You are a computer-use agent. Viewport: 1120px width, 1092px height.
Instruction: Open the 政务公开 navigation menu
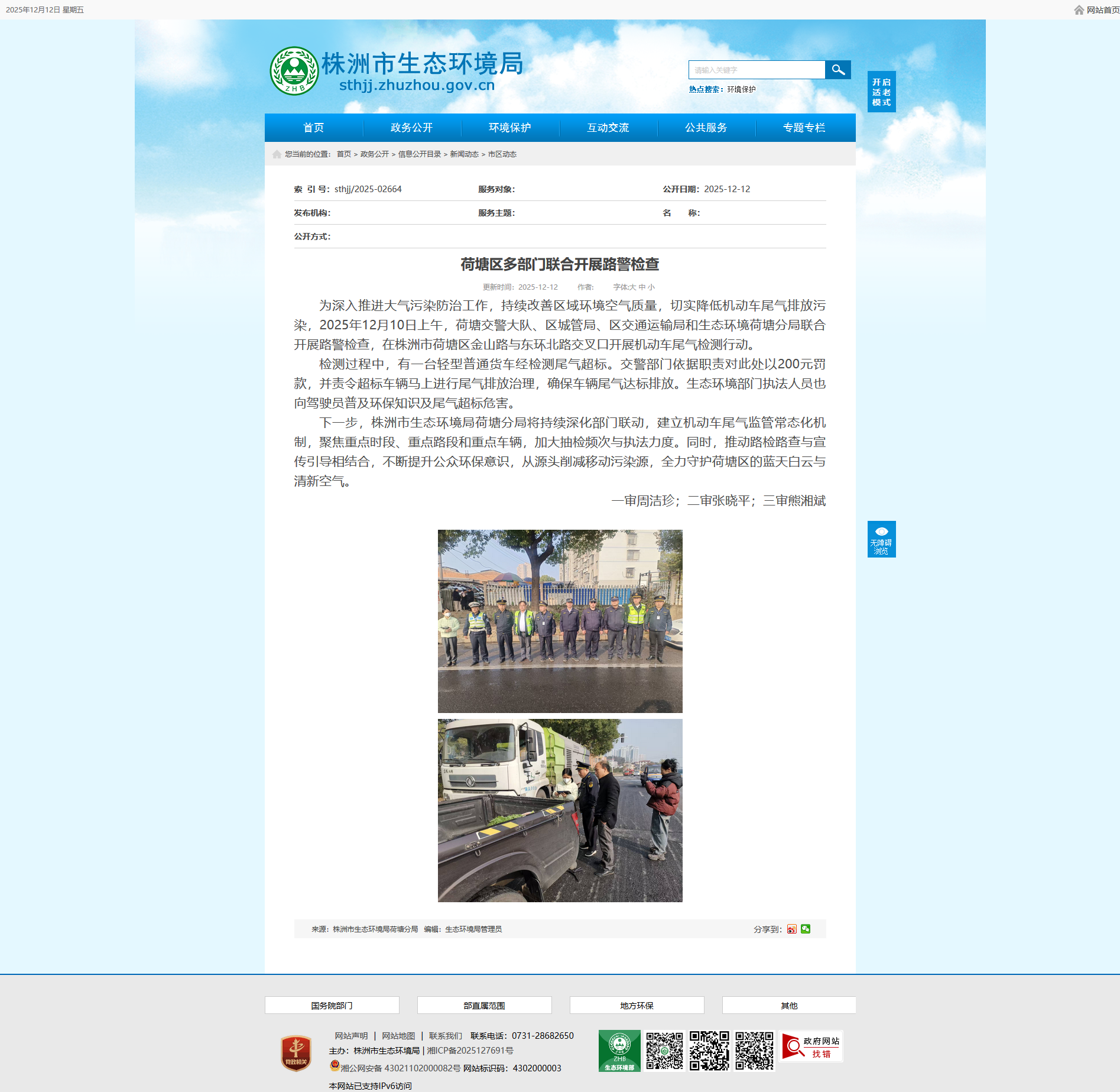[x=411, y=128]
